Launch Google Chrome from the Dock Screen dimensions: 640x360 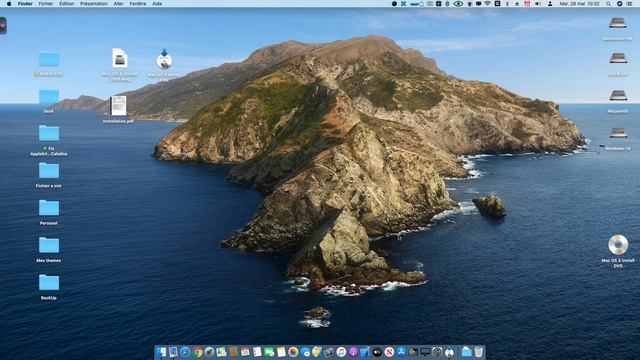(x=198, y=352)
